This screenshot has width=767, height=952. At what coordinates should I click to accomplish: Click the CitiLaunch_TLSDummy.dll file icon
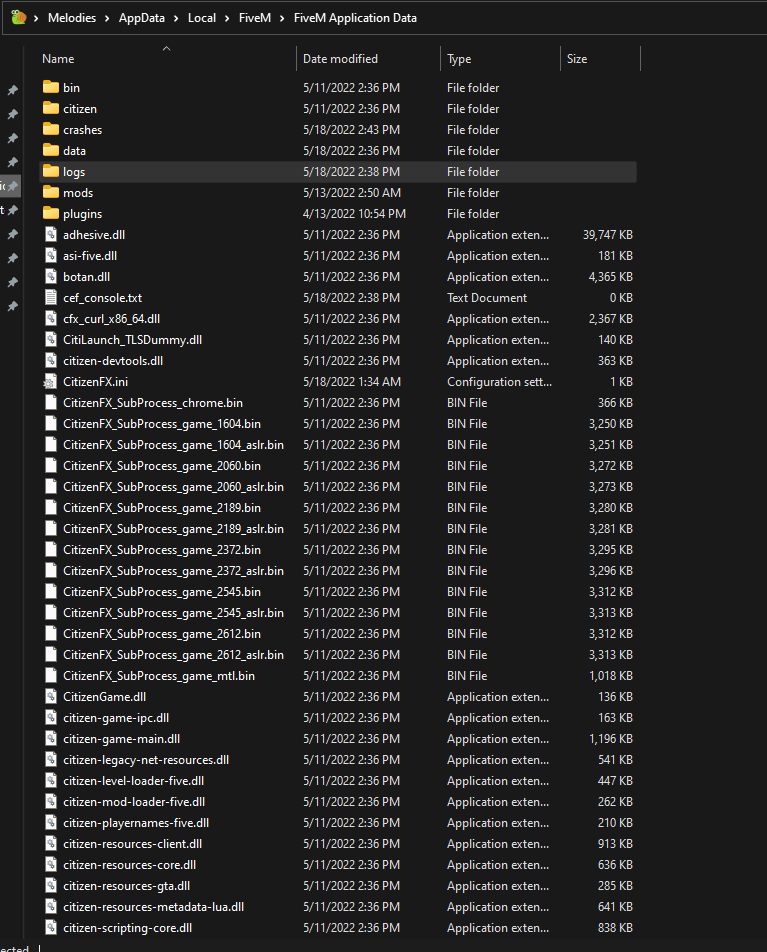pyautogui.click(x=52, y=339)
